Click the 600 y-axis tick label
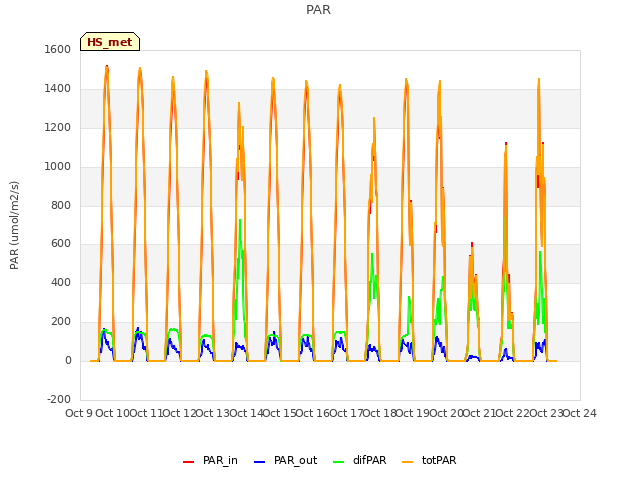 tap(61, 244)
